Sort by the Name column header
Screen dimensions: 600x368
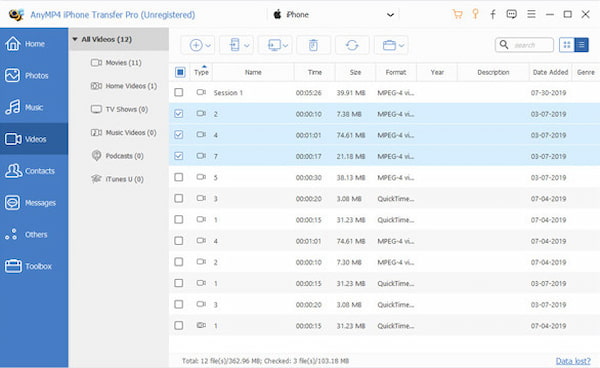pyautogui.click(x=253, y=72)
